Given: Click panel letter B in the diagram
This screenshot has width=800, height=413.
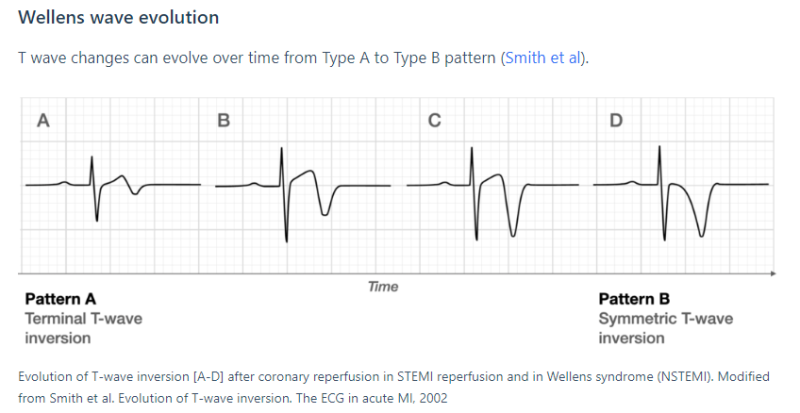Looking at the screenshot, I should [223, 121].
